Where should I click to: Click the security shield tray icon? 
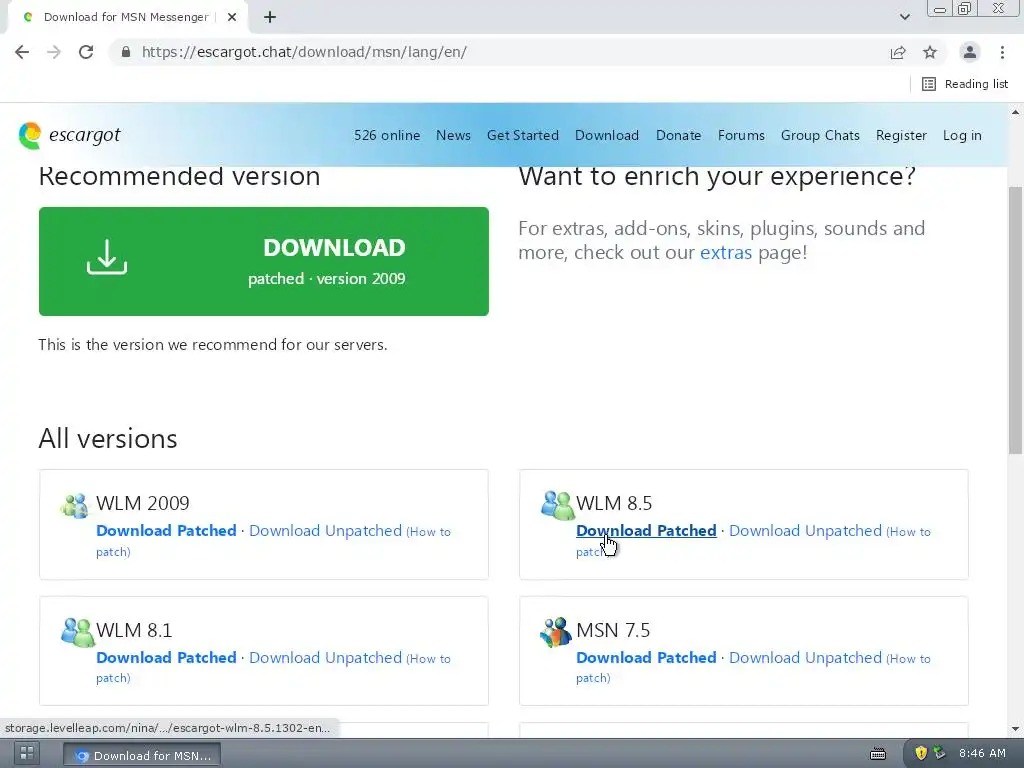coord(921,754)
